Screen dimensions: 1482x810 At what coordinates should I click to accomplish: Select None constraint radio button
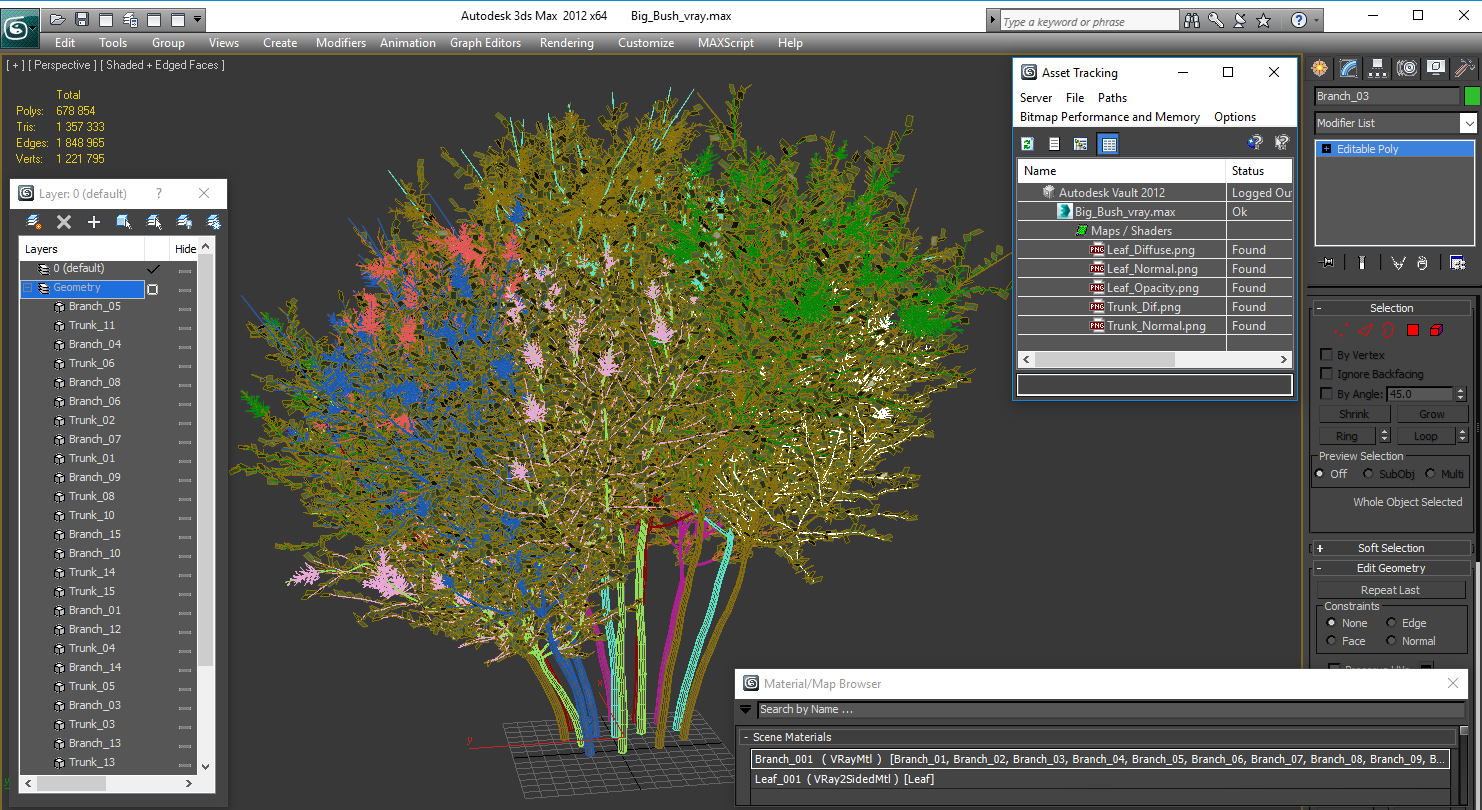point(1331,623)
